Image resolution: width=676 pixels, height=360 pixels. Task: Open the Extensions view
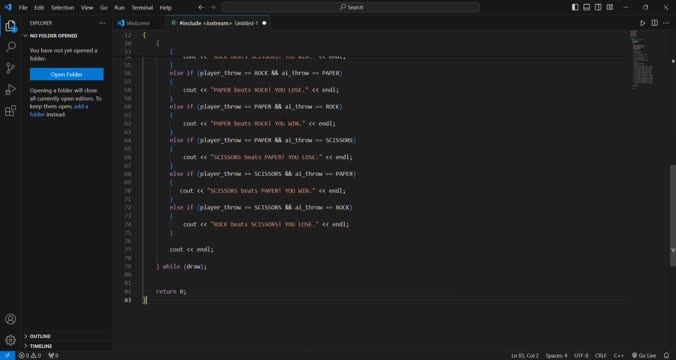coord(11,111)
